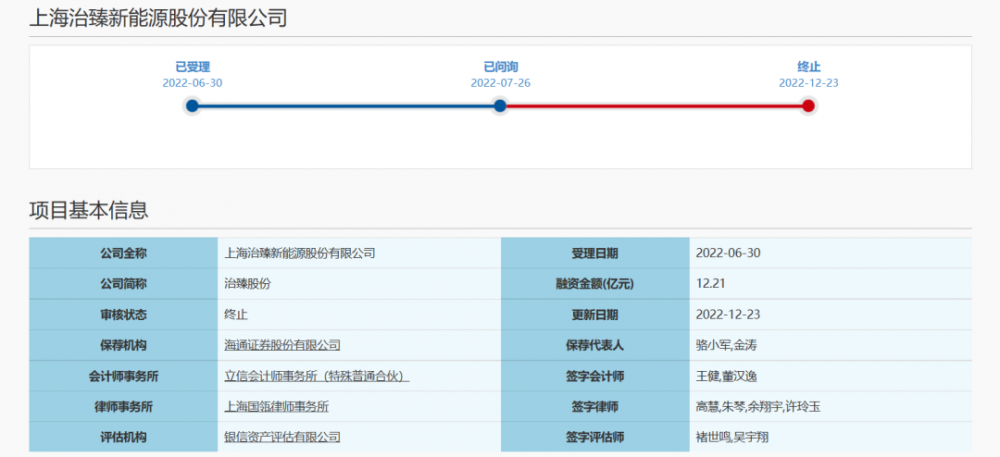Click the blue progress bar segment
The width and height of the screenshot is (1000, 457).
(345, 105)
